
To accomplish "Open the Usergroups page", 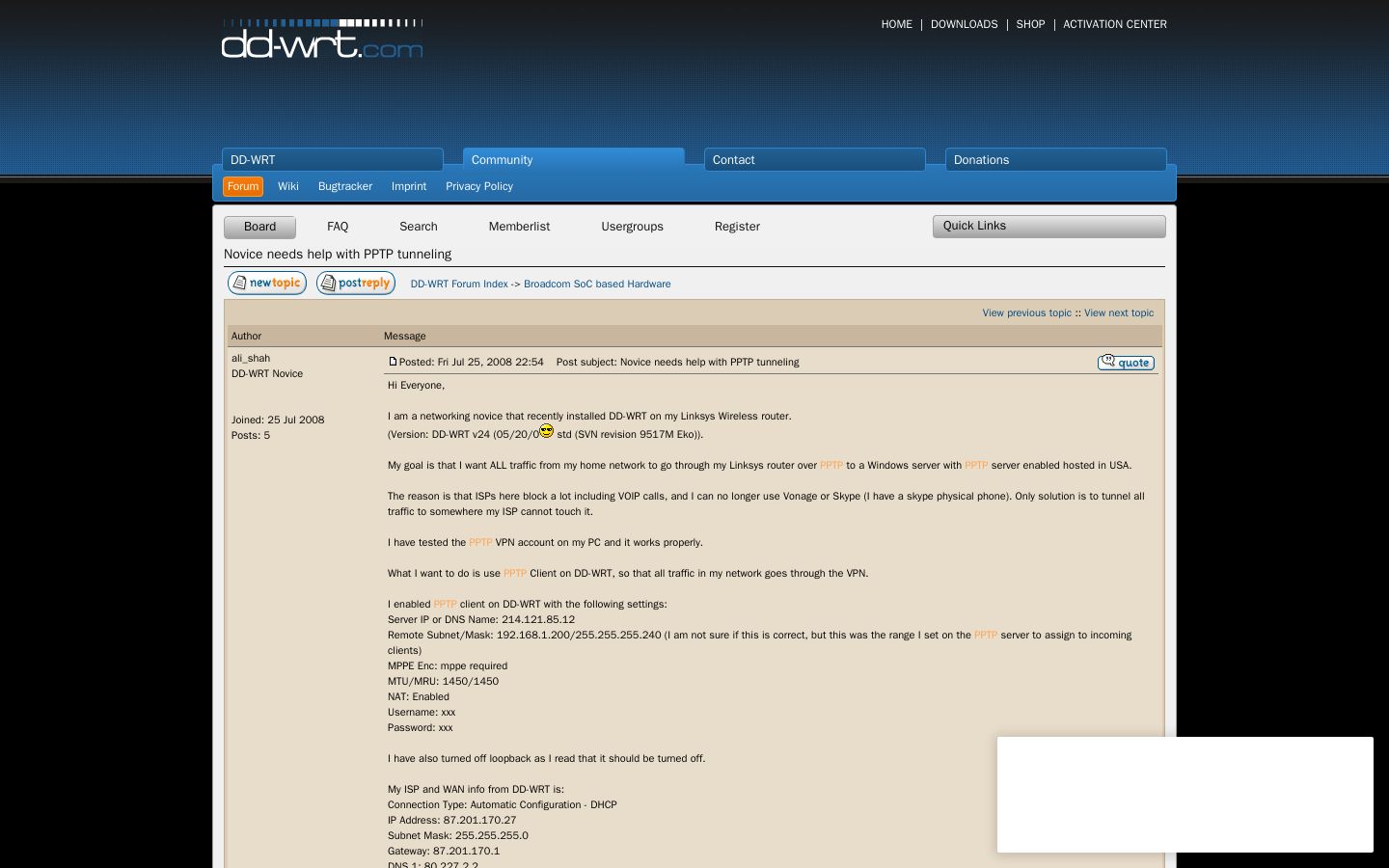I will pos(632,227).
